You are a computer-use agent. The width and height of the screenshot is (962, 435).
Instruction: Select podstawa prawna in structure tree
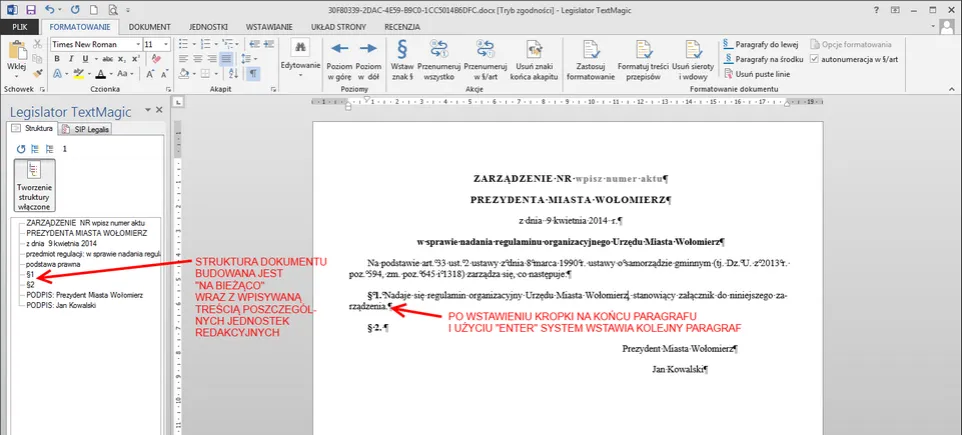(53, 264)
